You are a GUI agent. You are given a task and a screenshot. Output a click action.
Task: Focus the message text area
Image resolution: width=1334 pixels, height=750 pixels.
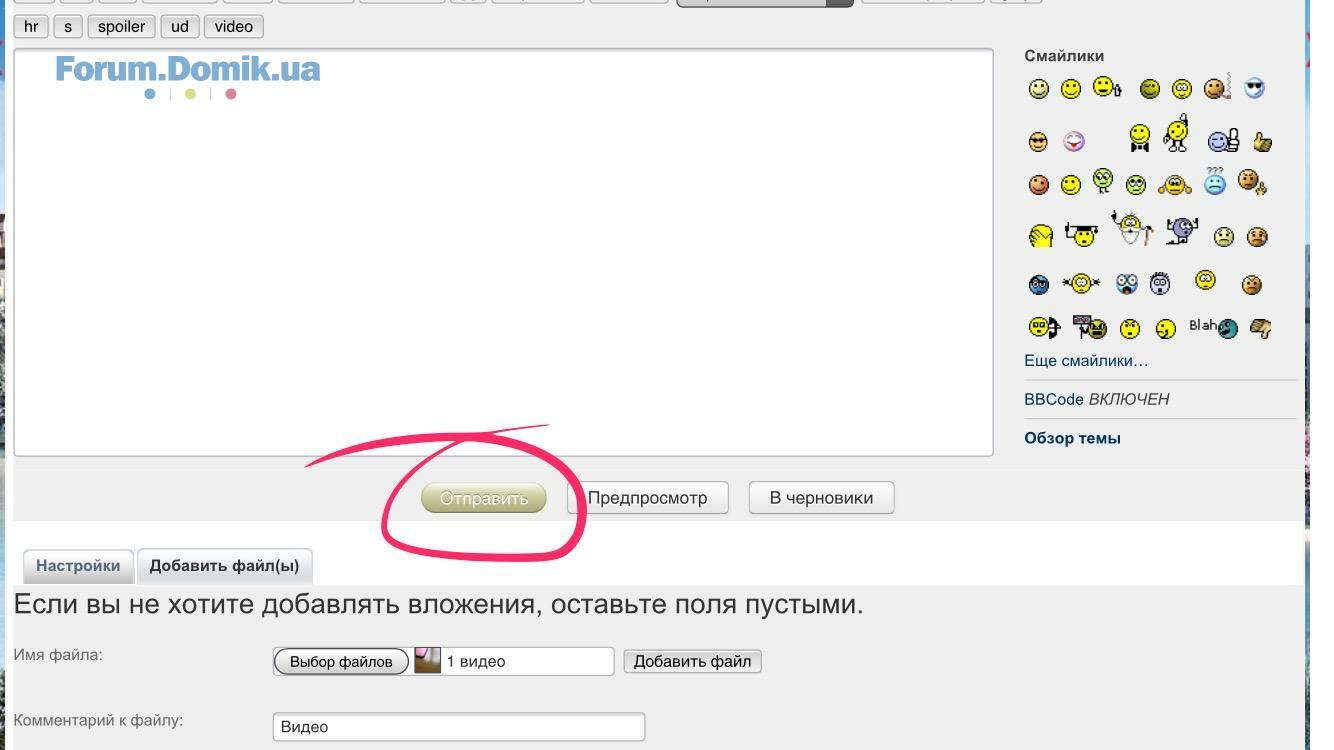pyautogui.click(x=503, y=252)
